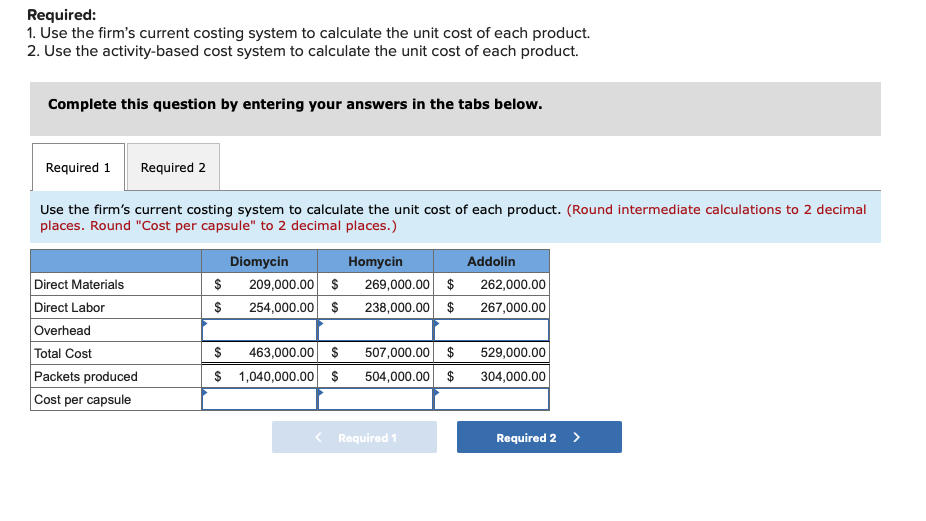This screenshot has width=926, height=521.
Task: Click the blue Required 2 next button
Action: [539, 437]
